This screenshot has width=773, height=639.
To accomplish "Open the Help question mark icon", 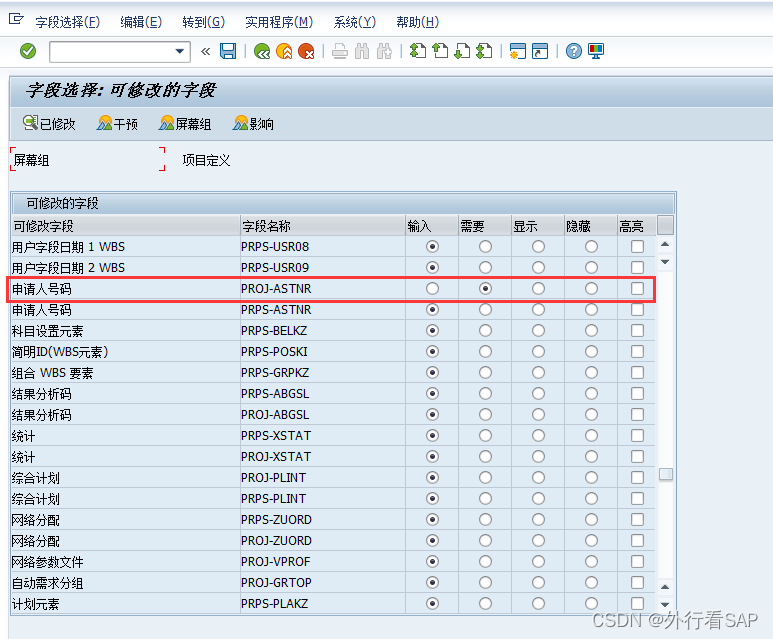I will point(573,51).
